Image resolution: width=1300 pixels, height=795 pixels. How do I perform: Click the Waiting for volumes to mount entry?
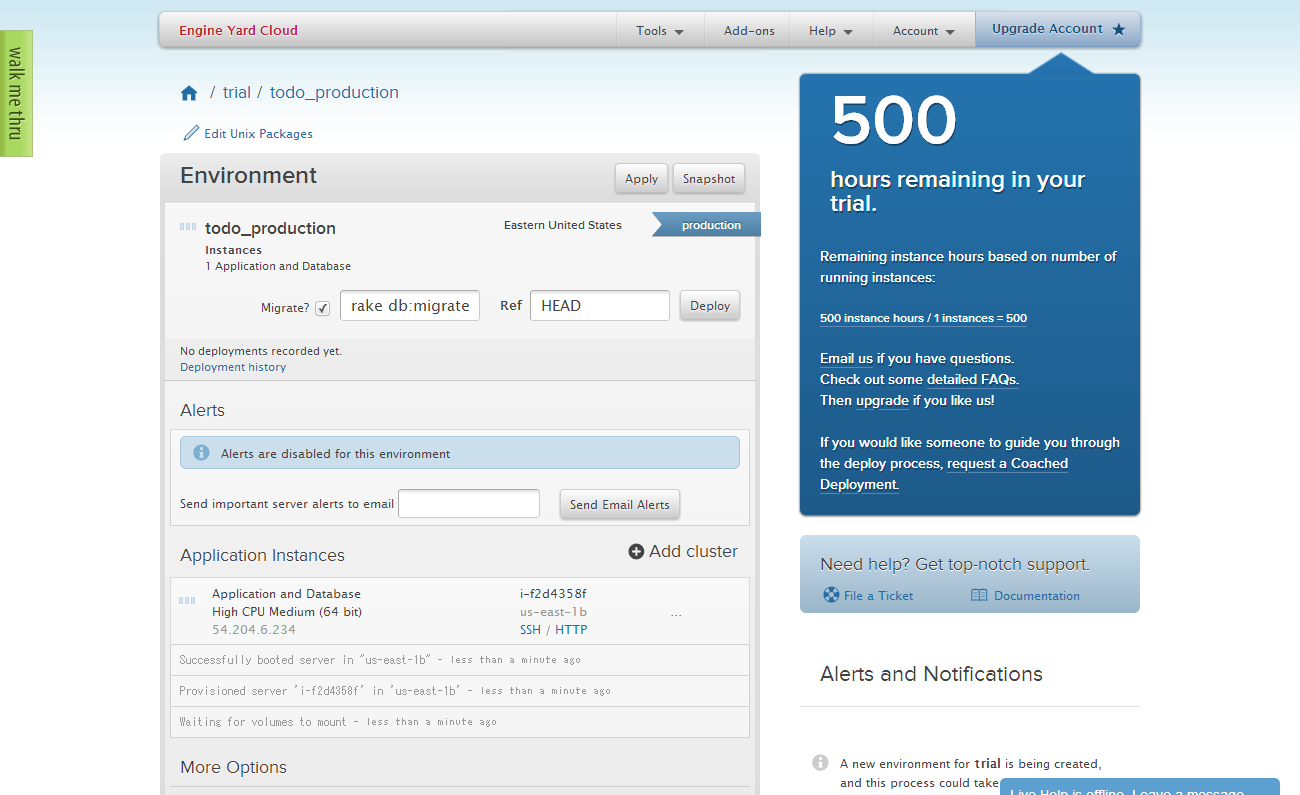(x=460, y=722)
